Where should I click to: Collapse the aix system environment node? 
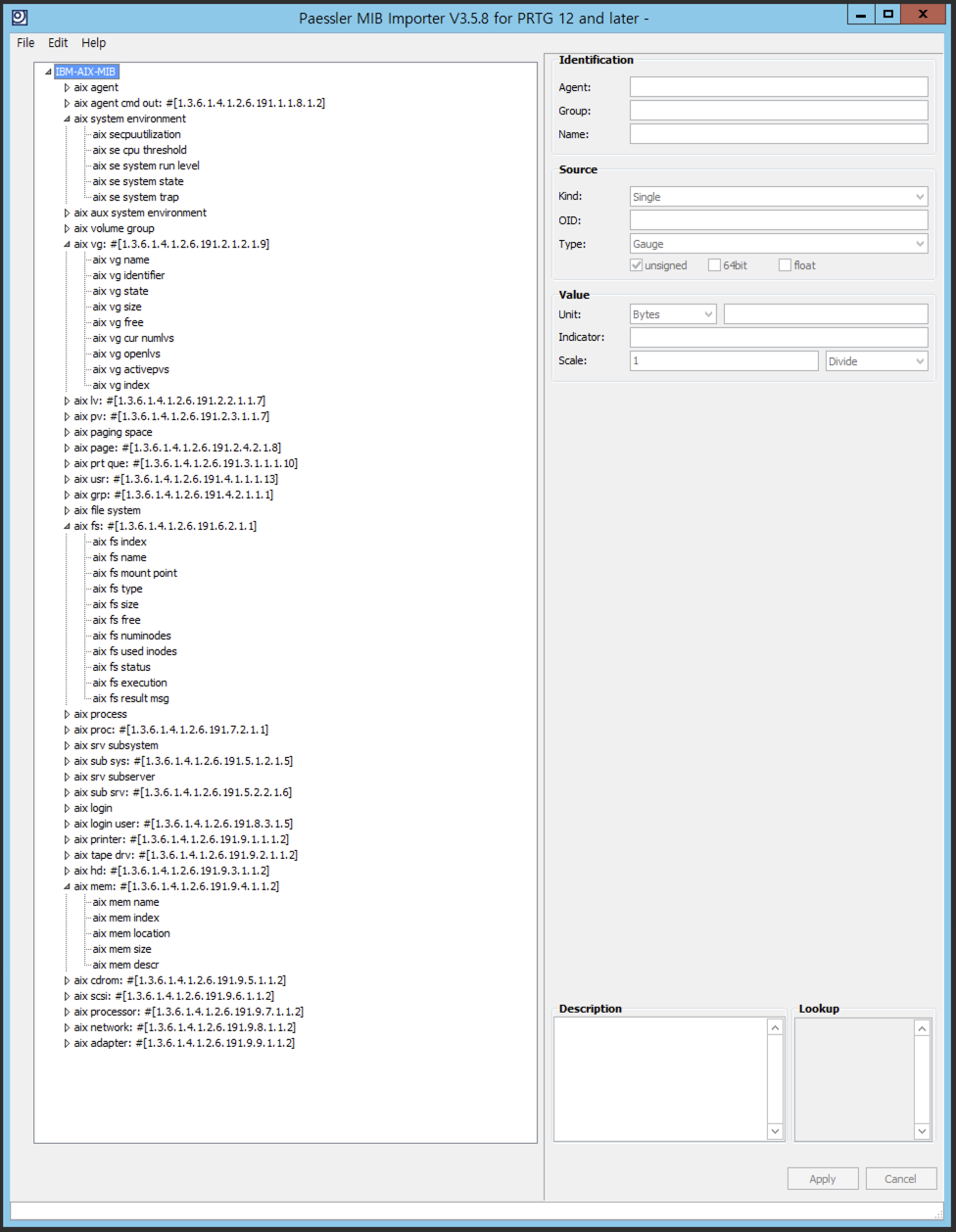(x=68, y=118)
